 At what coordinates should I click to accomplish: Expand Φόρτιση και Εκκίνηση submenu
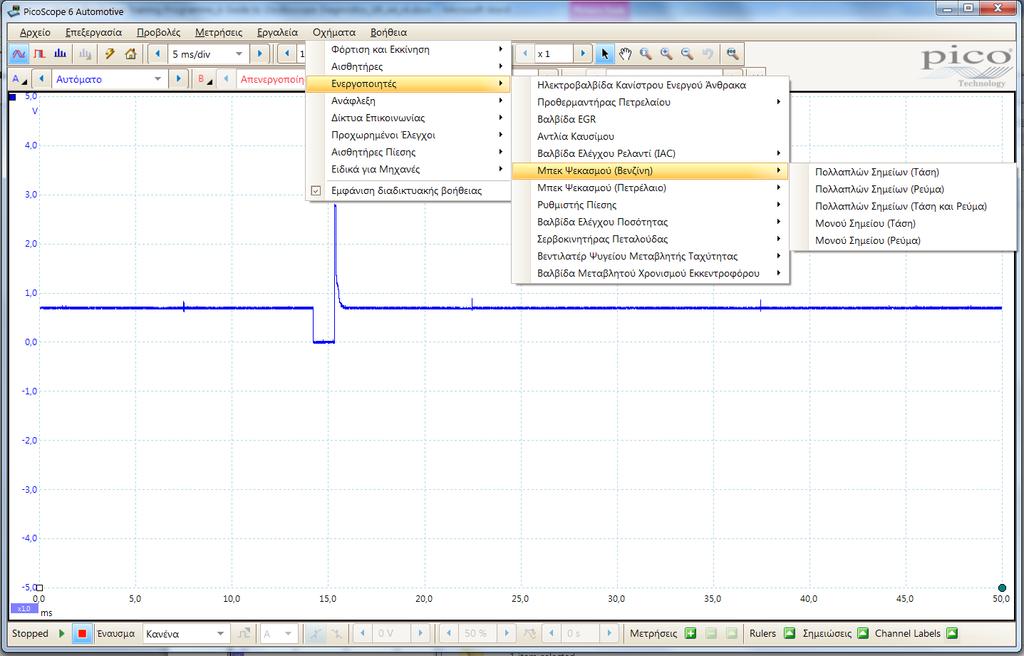(408, 50)
